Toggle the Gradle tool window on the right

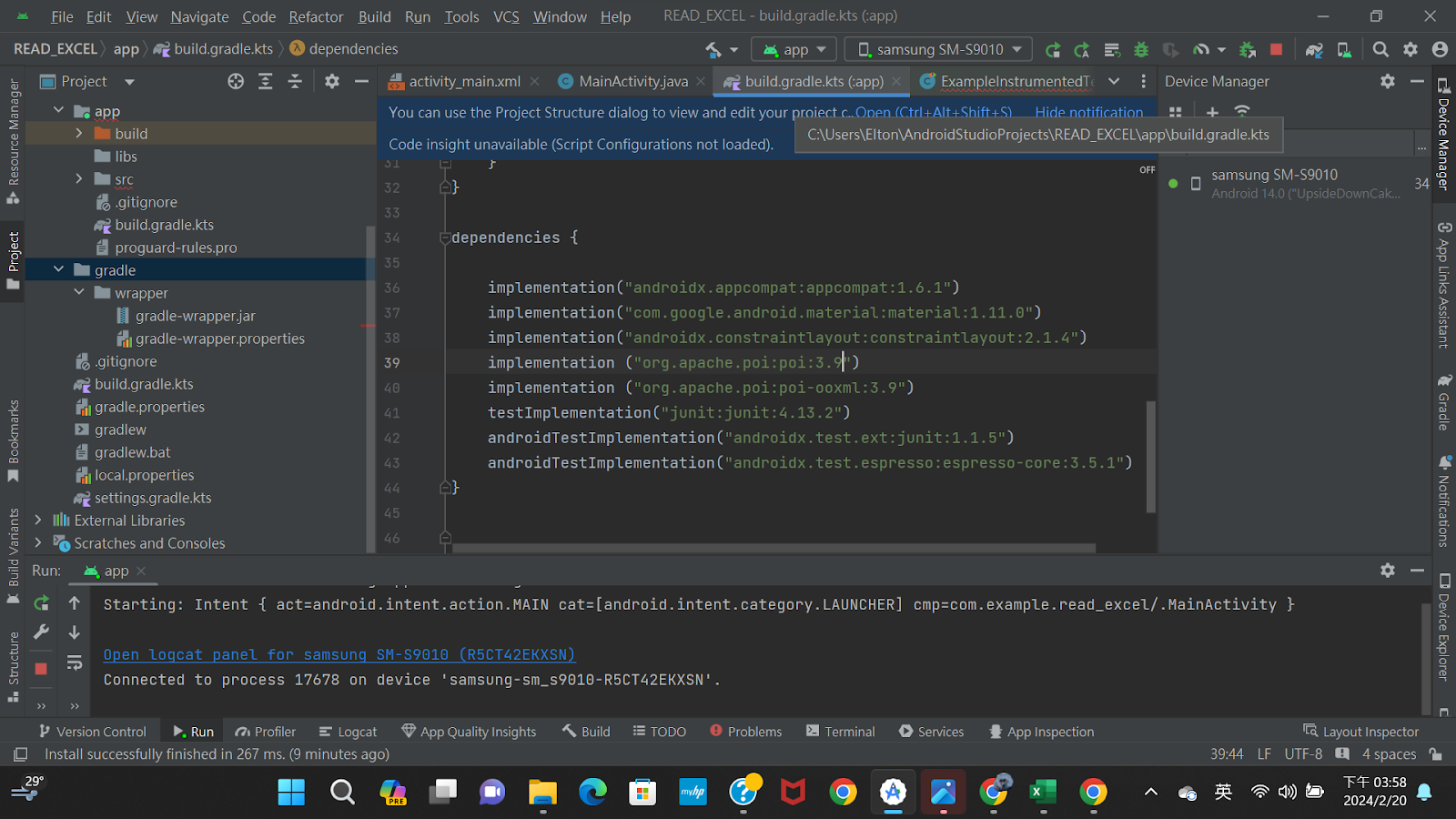[1443, 401]
